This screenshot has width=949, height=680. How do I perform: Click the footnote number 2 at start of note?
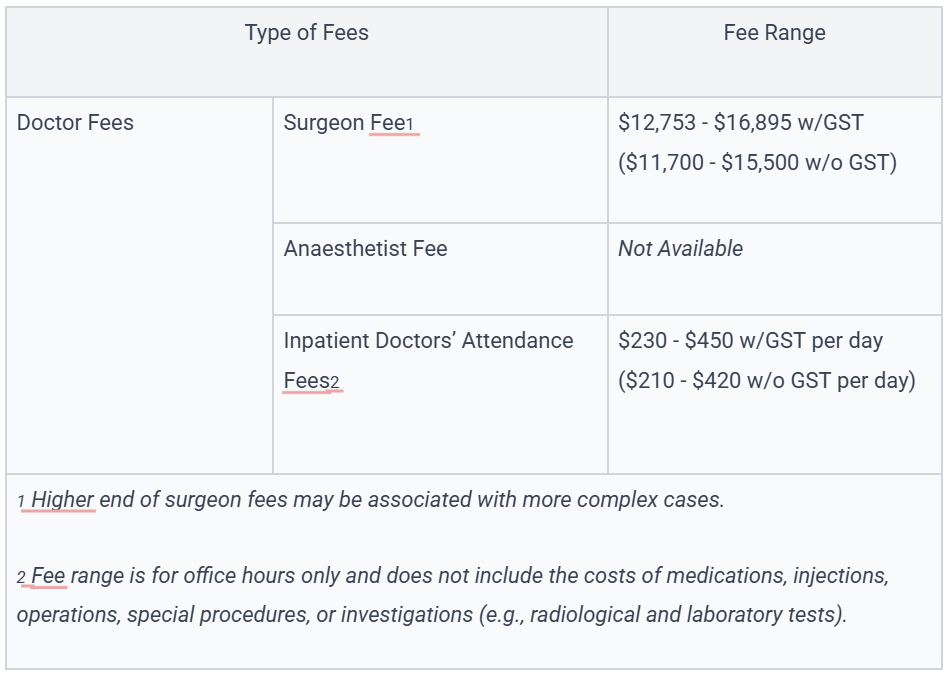tap(21, 578)
